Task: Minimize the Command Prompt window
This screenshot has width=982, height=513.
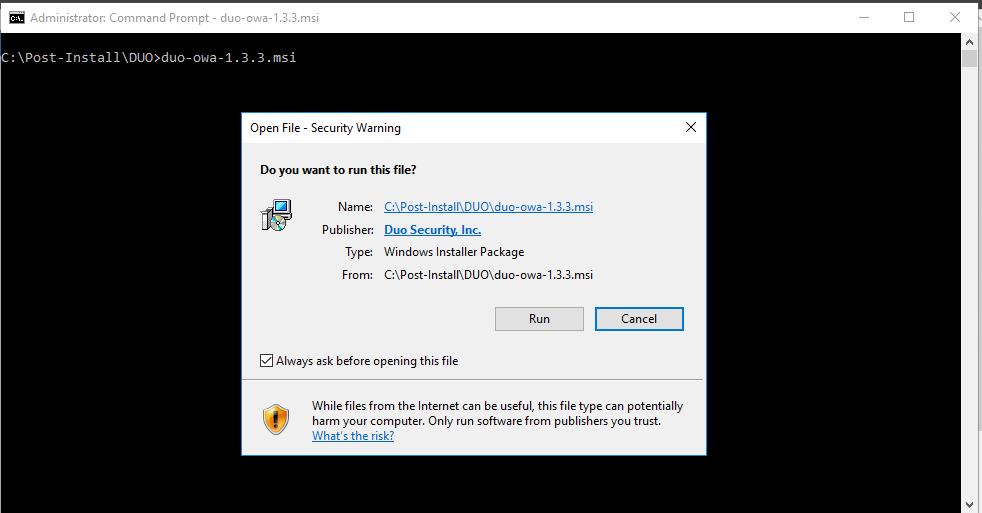Action: 864,18
